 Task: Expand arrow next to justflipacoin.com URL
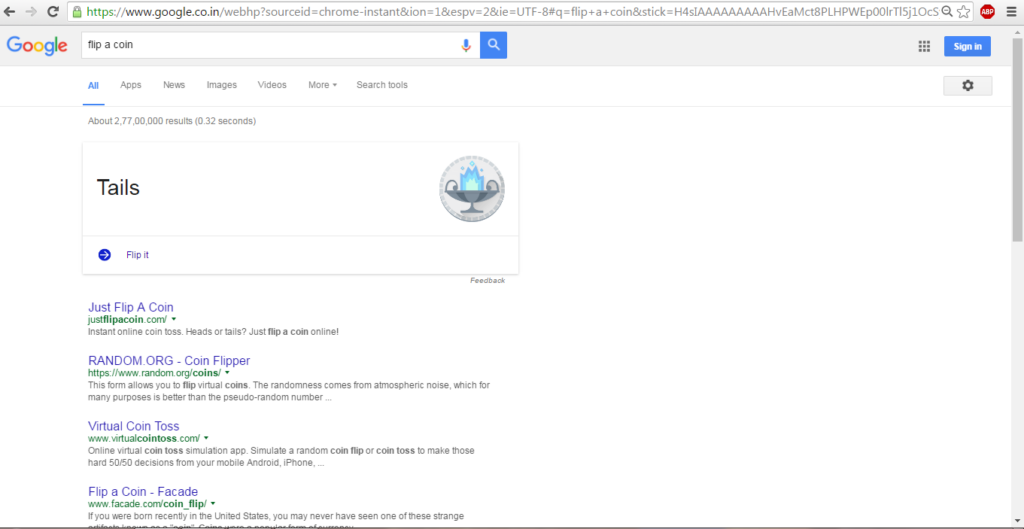174,319
